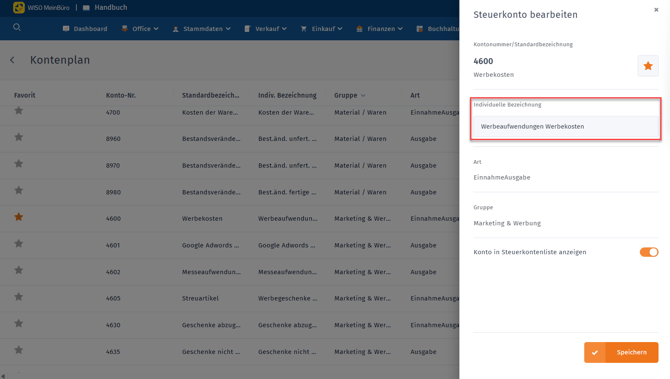Viewport: 670px width, 379px height.
Task: Mark account 4630 as favorite
Action: 18,323
